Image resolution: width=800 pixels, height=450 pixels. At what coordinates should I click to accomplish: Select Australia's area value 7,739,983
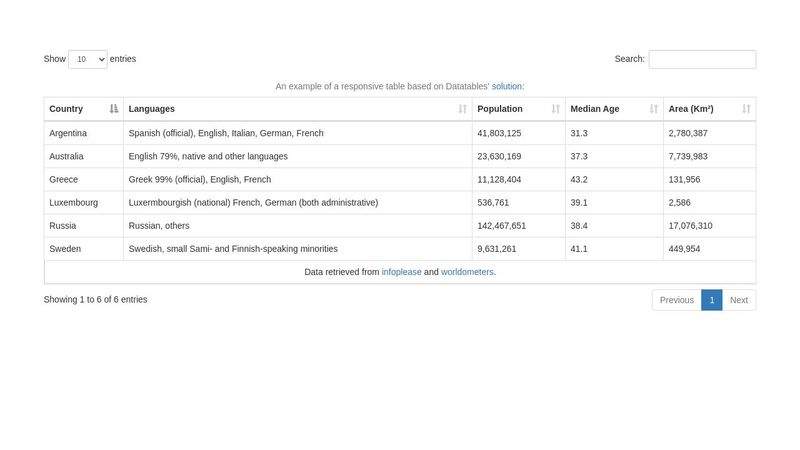point(688,156)
